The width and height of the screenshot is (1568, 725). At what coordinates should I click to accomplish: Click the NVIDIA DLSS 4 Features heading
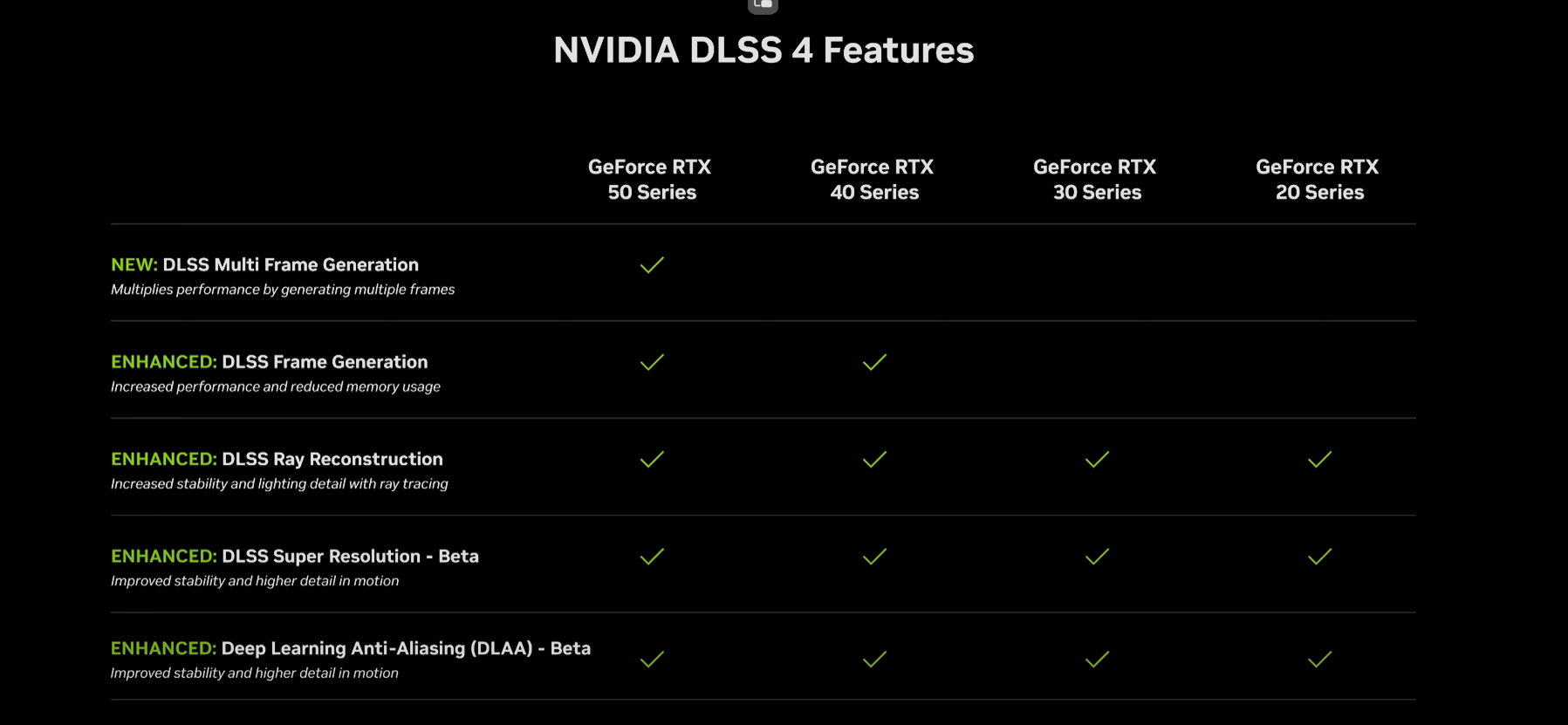(763, 51)
